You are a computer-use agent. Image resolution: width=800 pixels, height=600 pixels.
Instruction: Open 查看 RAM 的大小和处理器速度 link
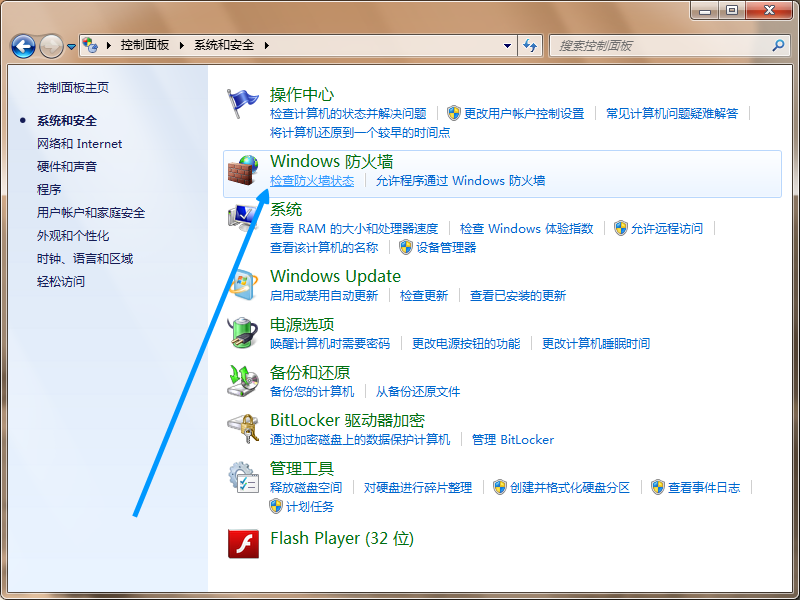pyautogui.click(x=354, y=229)
